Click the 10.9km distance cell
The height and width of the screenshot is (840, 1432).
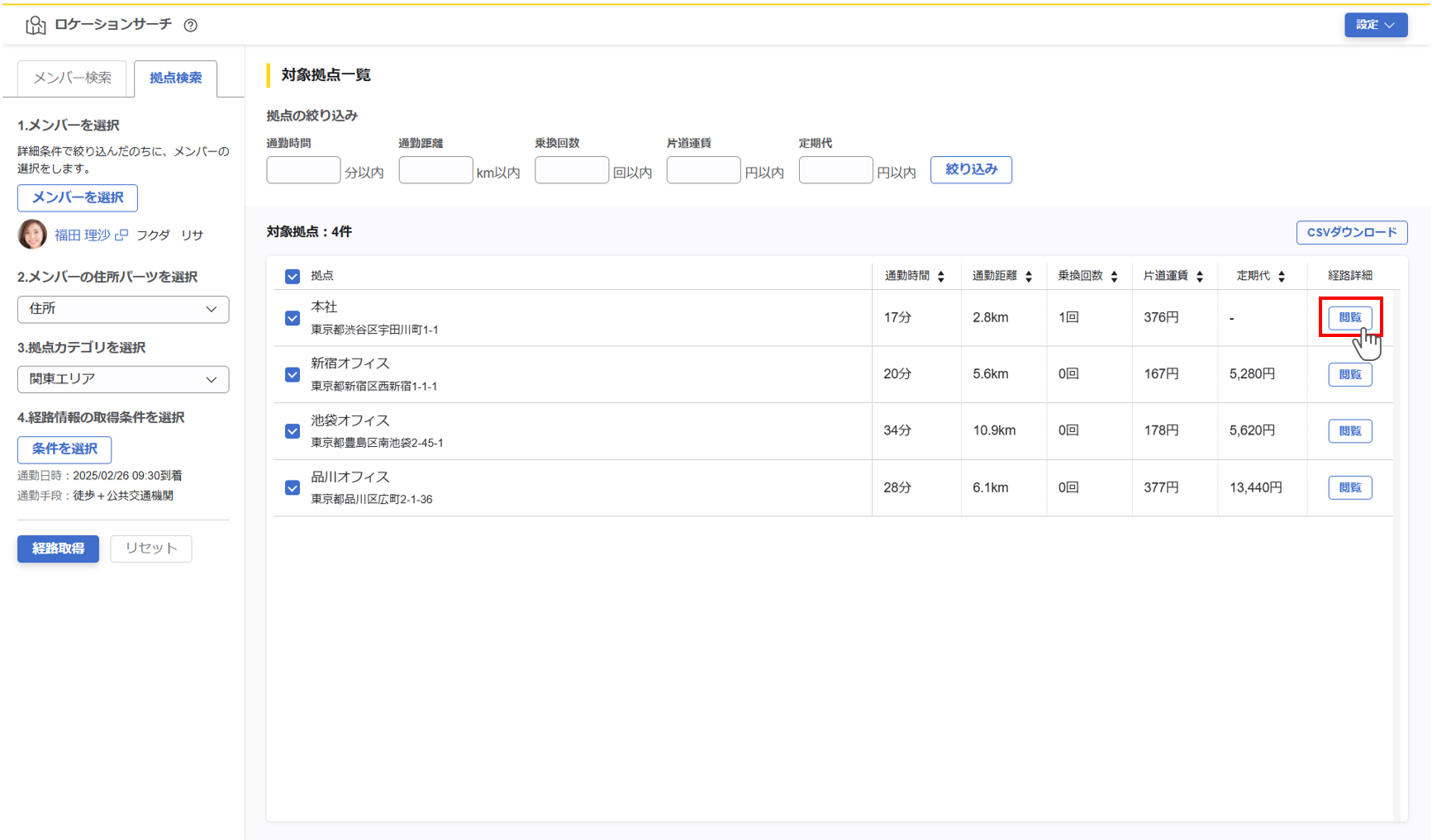pyautogui.click(x=994, y=430)
